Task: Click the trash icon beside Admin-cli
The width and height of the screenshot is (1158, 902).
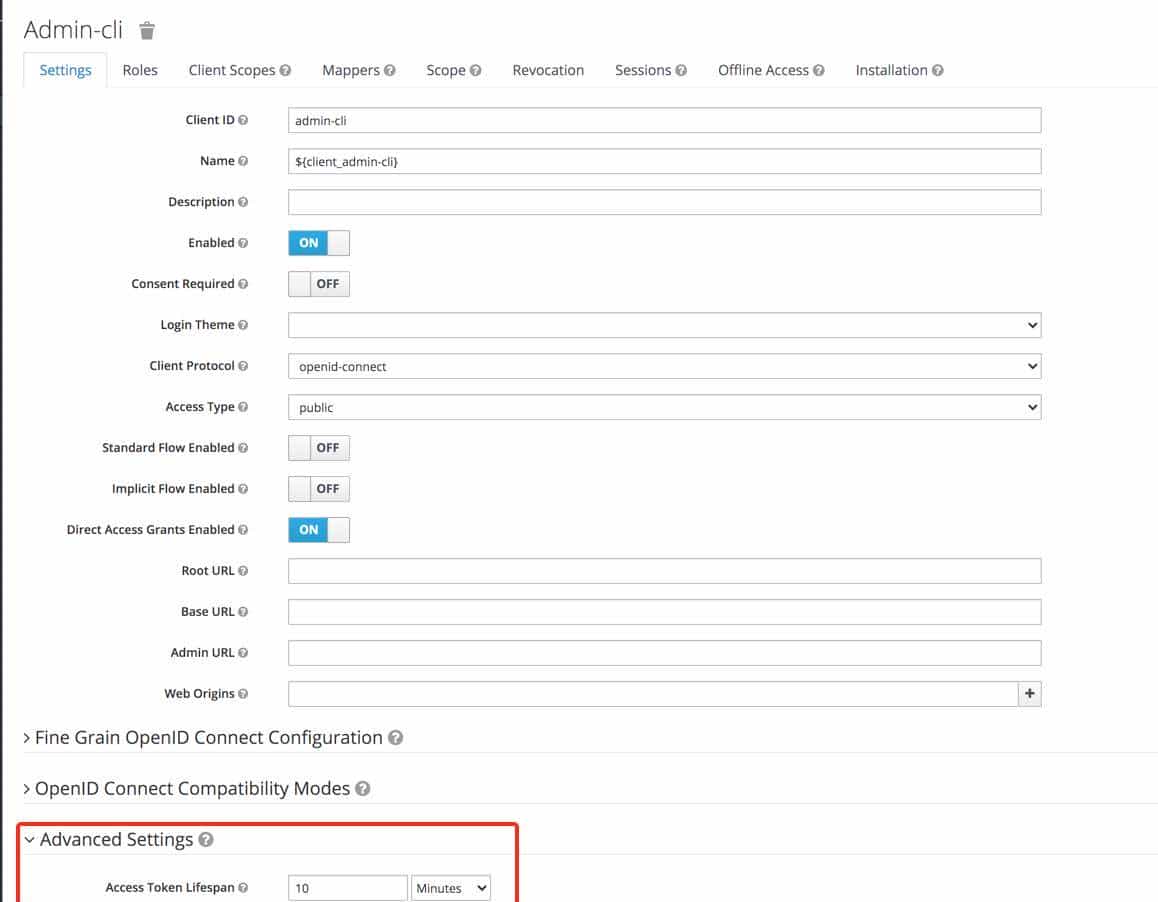Action: (147, 31)
